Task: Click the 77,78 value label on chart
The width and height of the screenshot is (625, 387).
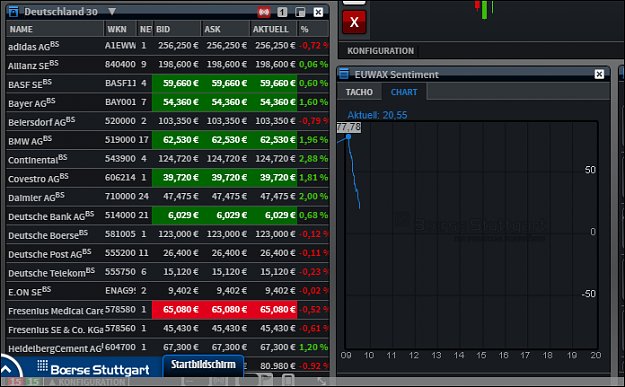Action: pyautogui.click(x=349, y=127)
